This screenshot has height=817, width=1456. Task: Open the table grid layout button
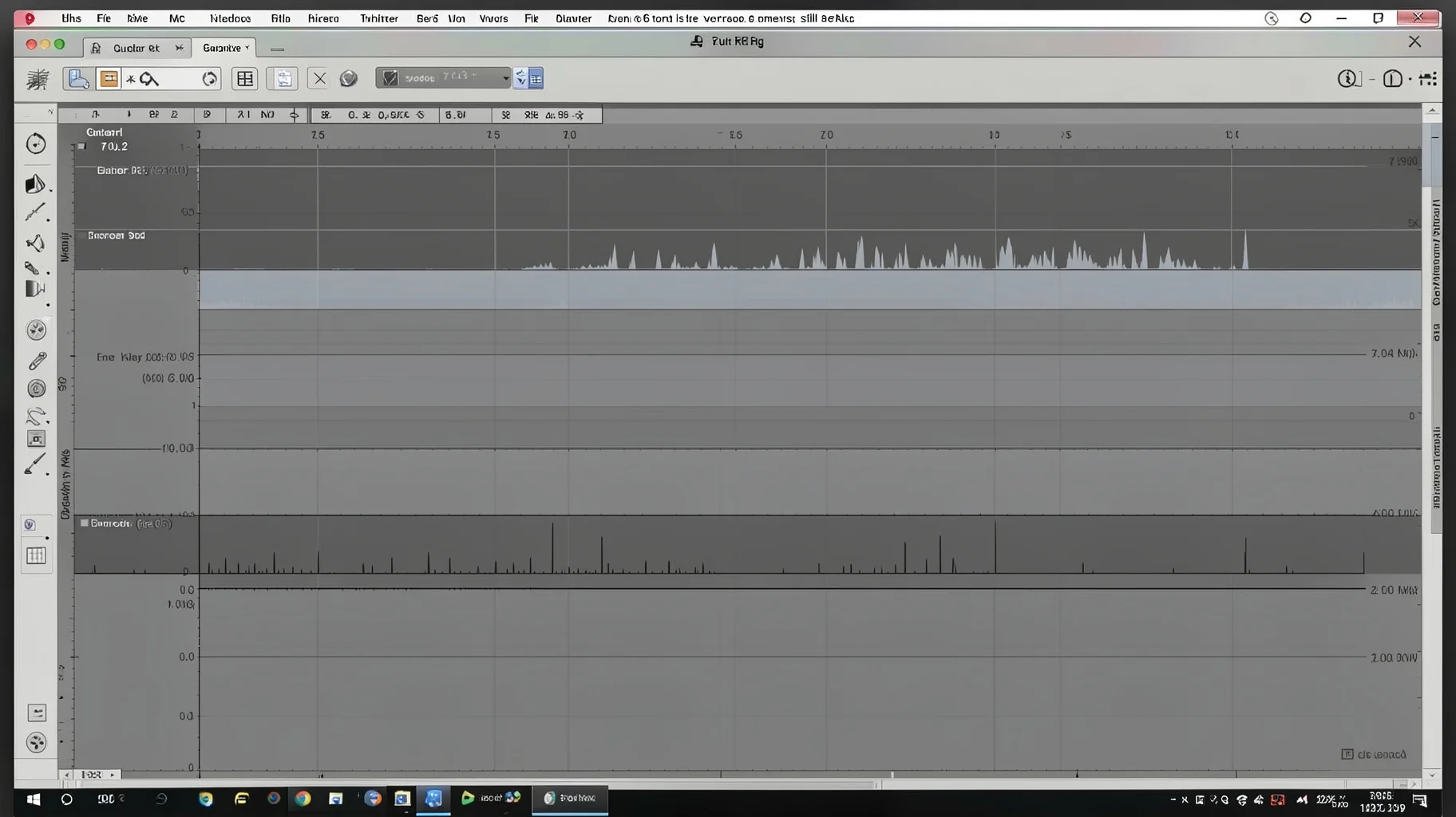tap(245, 78)
